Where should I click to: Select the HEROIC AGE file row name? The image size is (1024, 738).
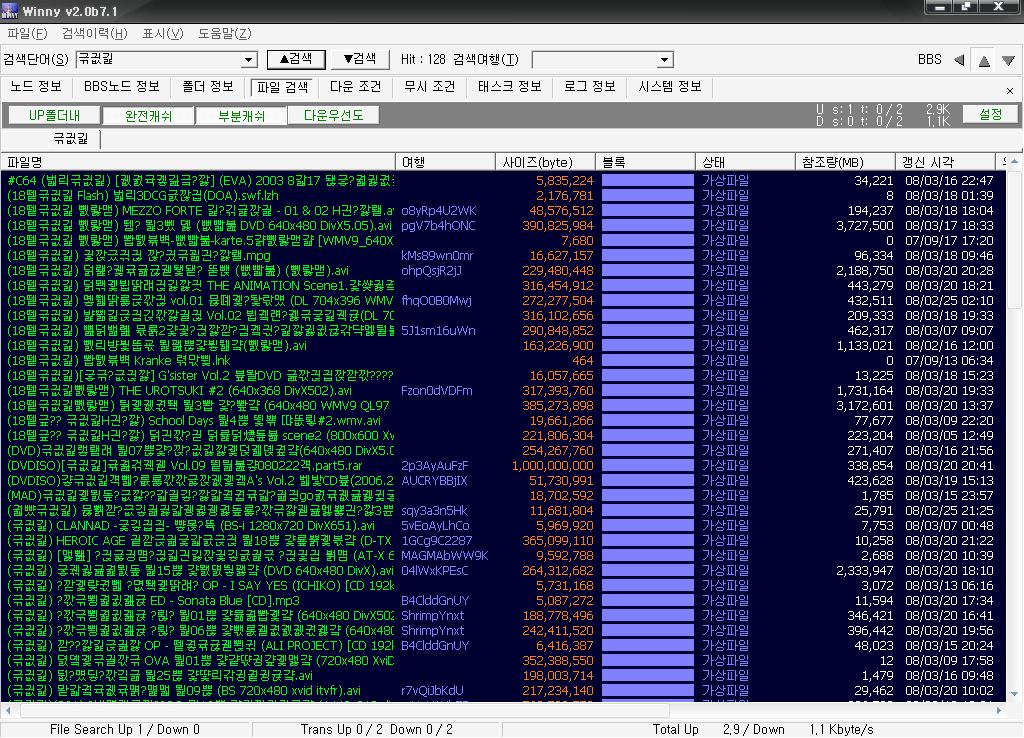pyautogui.click(x=199, y=541)
